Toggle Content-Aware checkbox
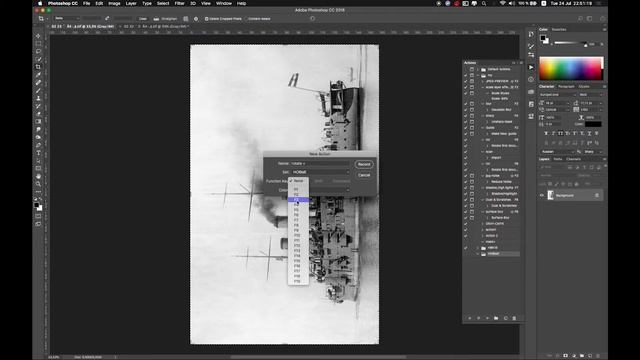Viewport: 640px width, 360px height. [x=247, y=19]
